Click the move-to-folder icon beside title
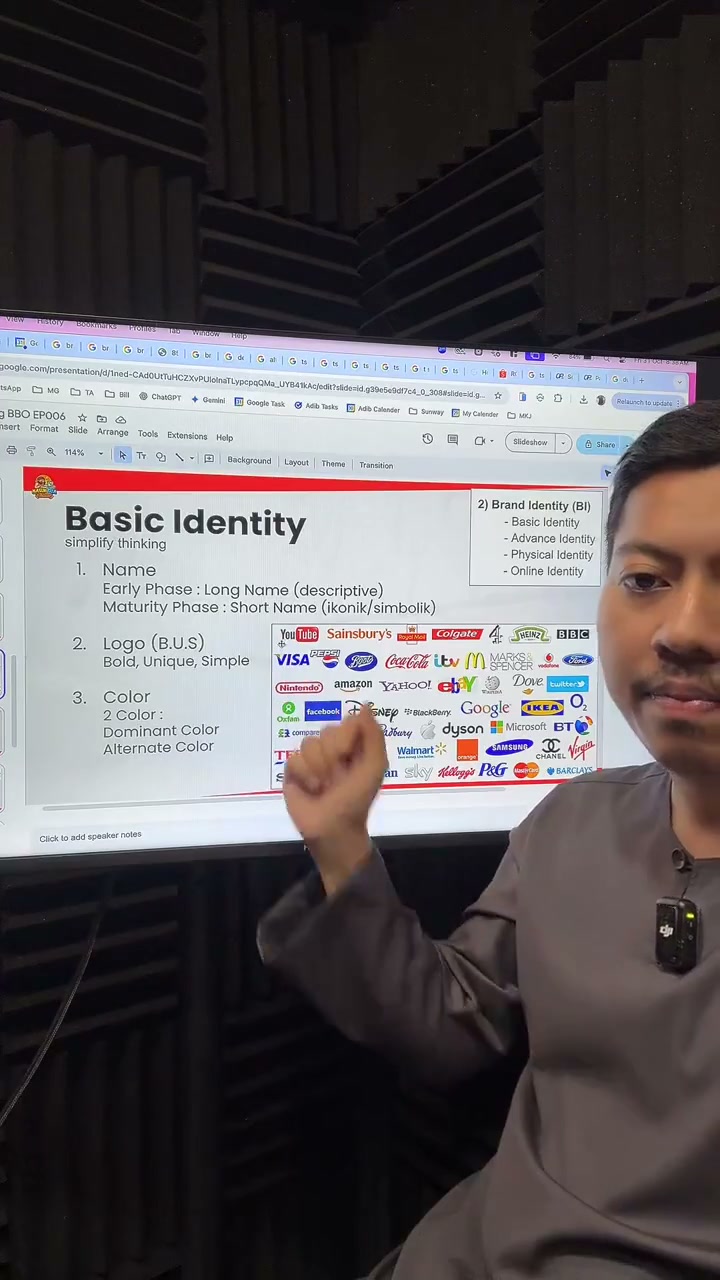Image resolution: width=720 pixels, height=1280 pixels. click(102, 418)
